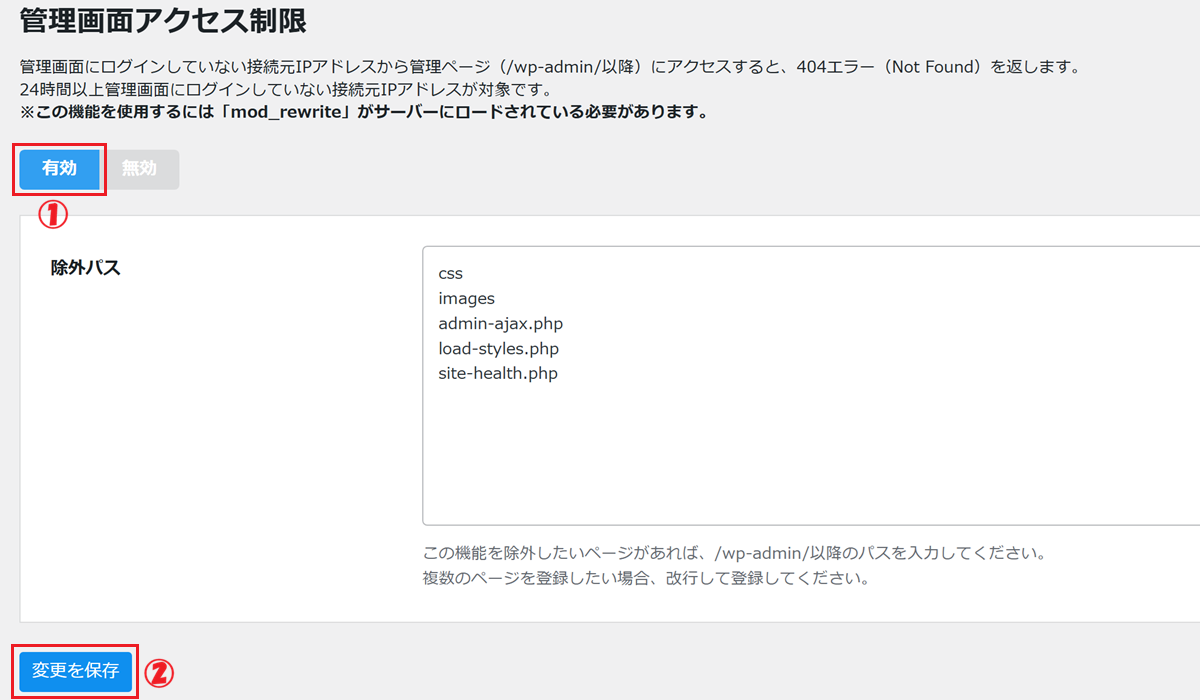
Task: Click the load-styles.php entry
Action: 498,348
